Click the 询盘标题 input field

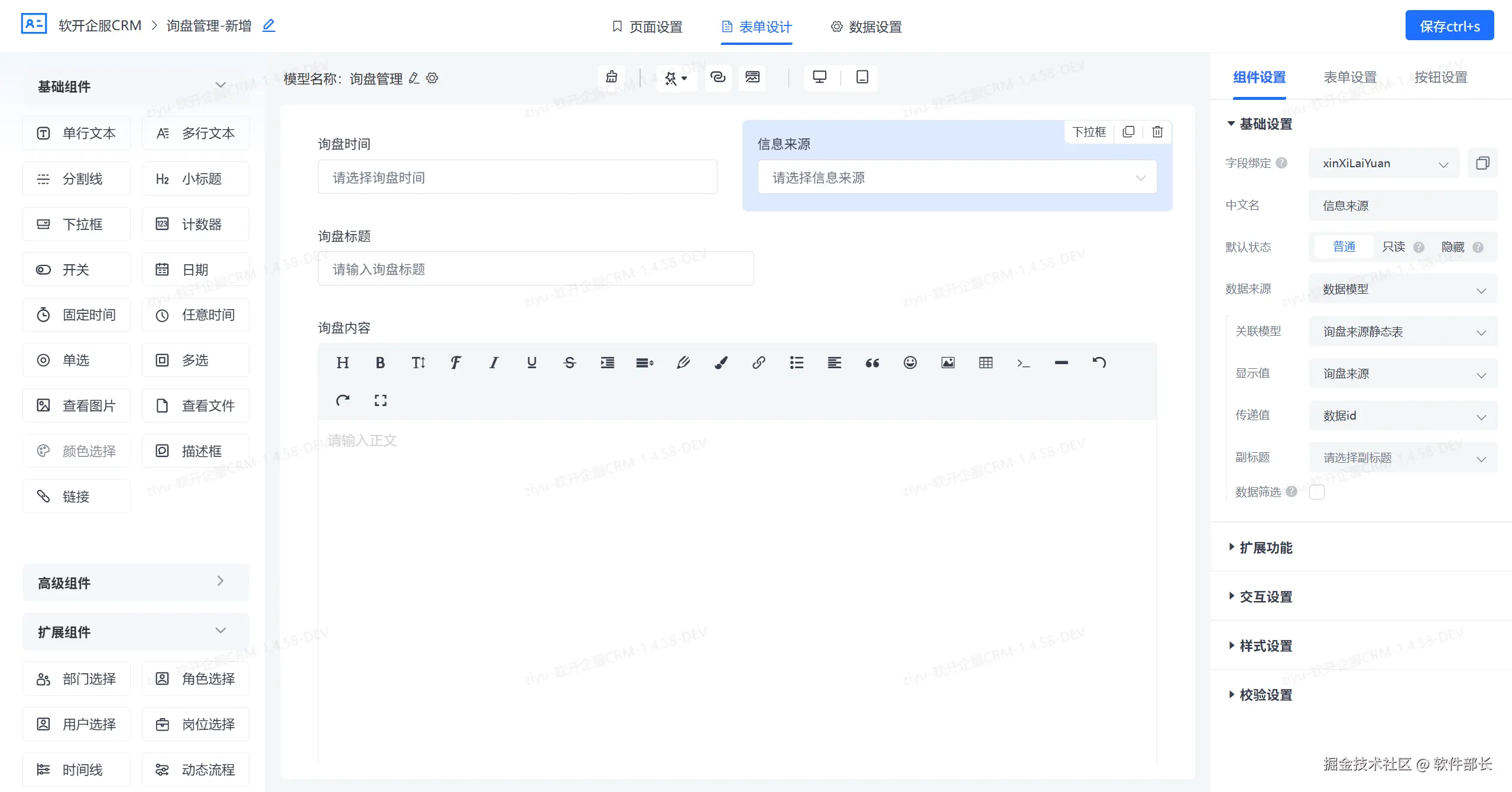[x=536, y=270]
